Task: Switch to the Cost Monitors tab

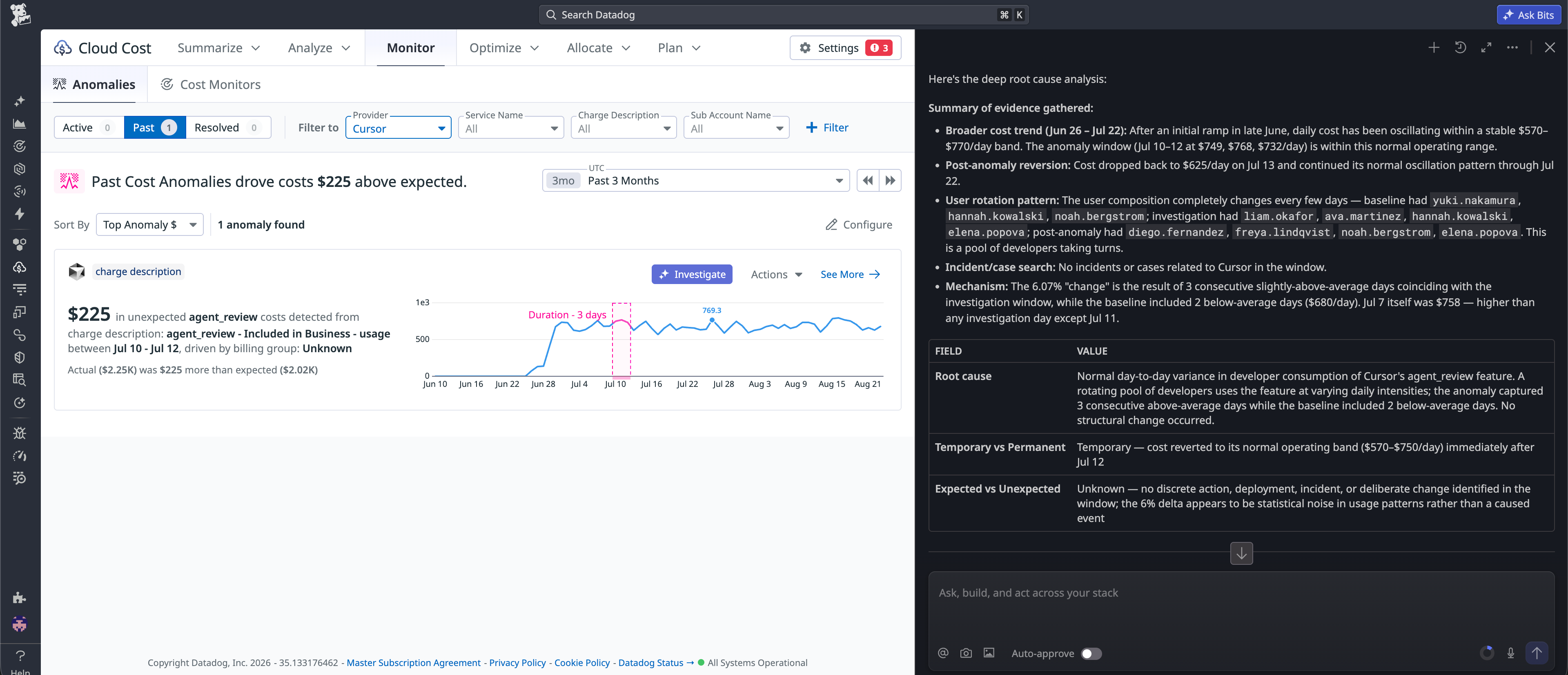Action: point(211,84)
